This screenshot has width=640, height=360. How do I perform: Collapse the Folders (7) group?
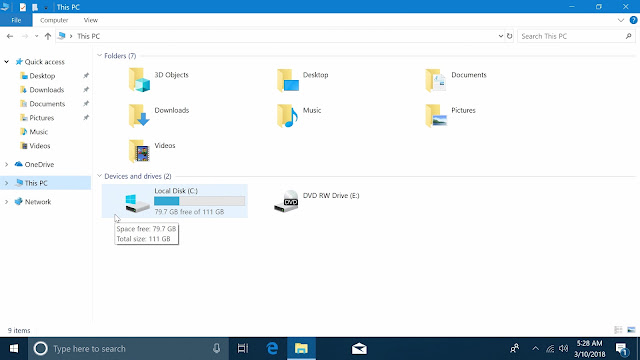pos(99,56)
